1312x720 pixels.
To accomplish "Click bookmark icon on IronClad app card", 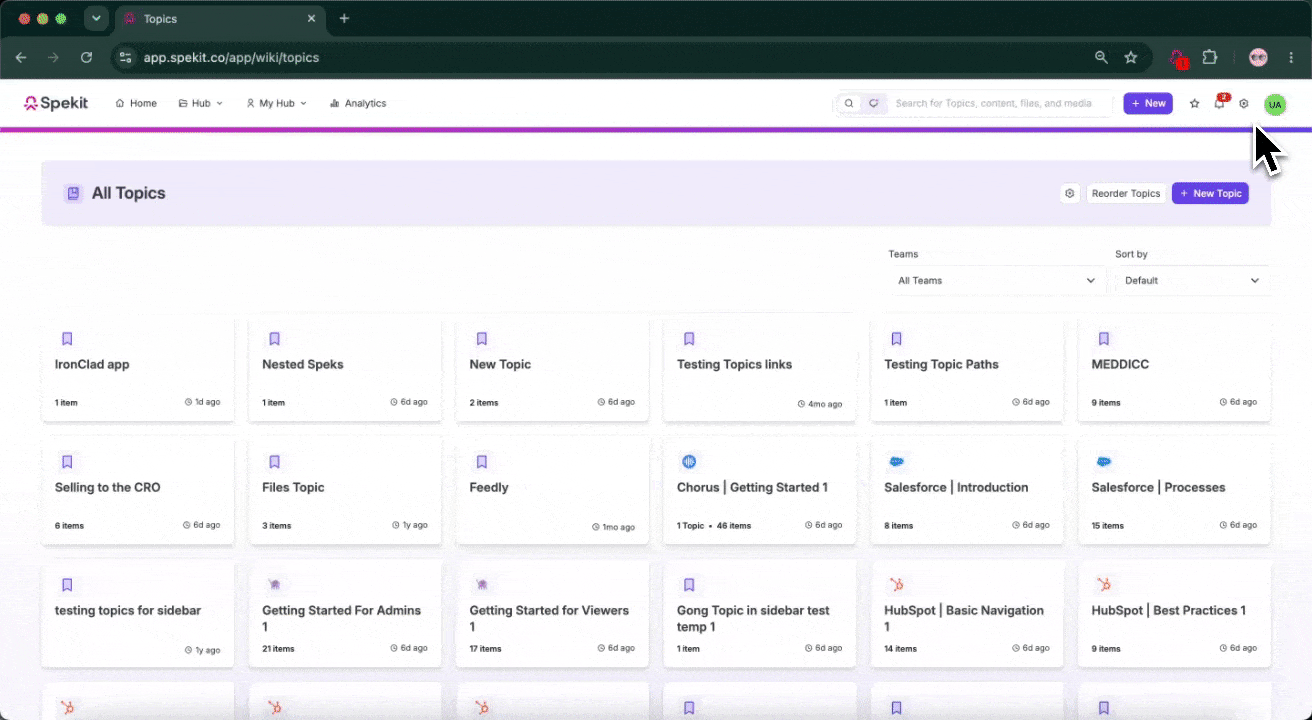I will [x=67, y=338].
